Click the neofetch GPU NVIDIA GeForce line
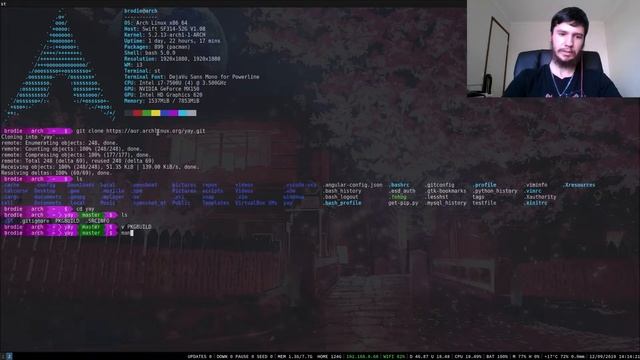This screenshot has height=360, width=640. [162, 89]
